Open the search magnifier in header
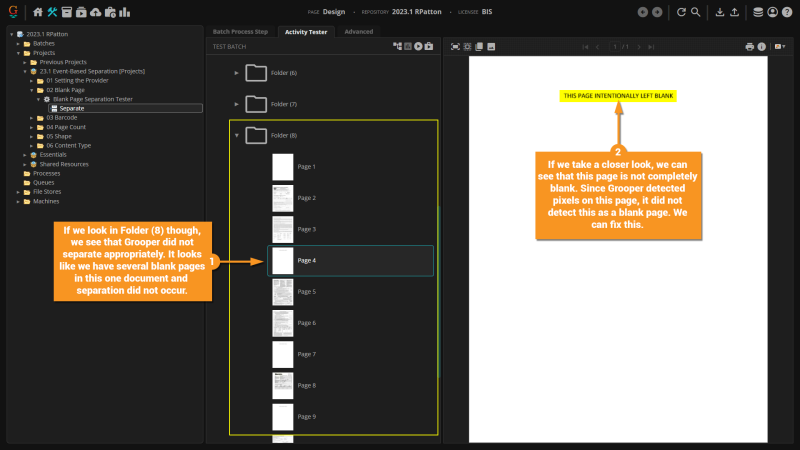The width and height of the screenshot is (800, 450). pos(695,12)
